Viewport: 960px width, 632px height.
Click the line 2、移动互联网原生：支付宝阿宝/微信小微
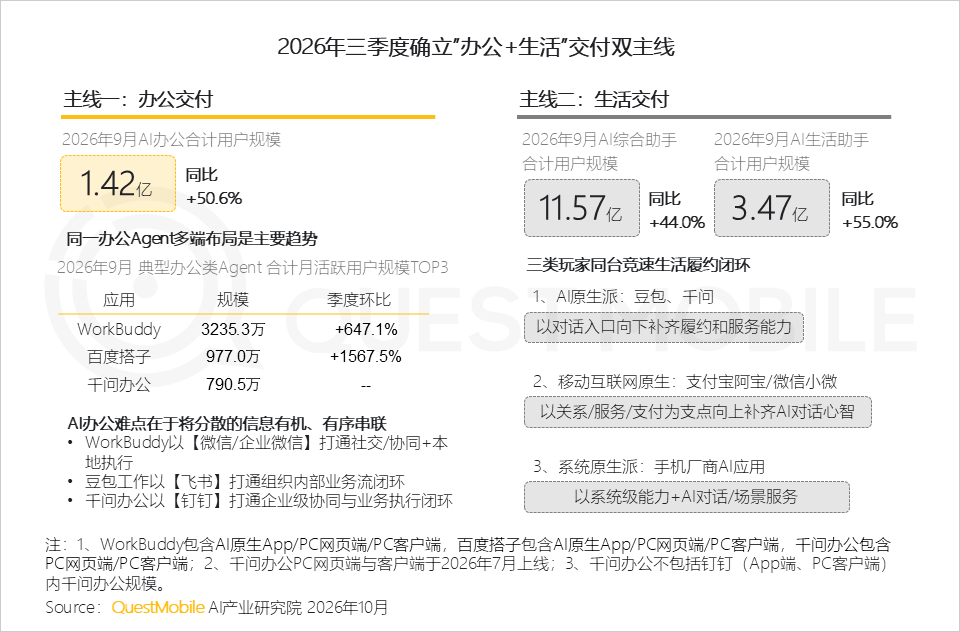click(685, 382)
